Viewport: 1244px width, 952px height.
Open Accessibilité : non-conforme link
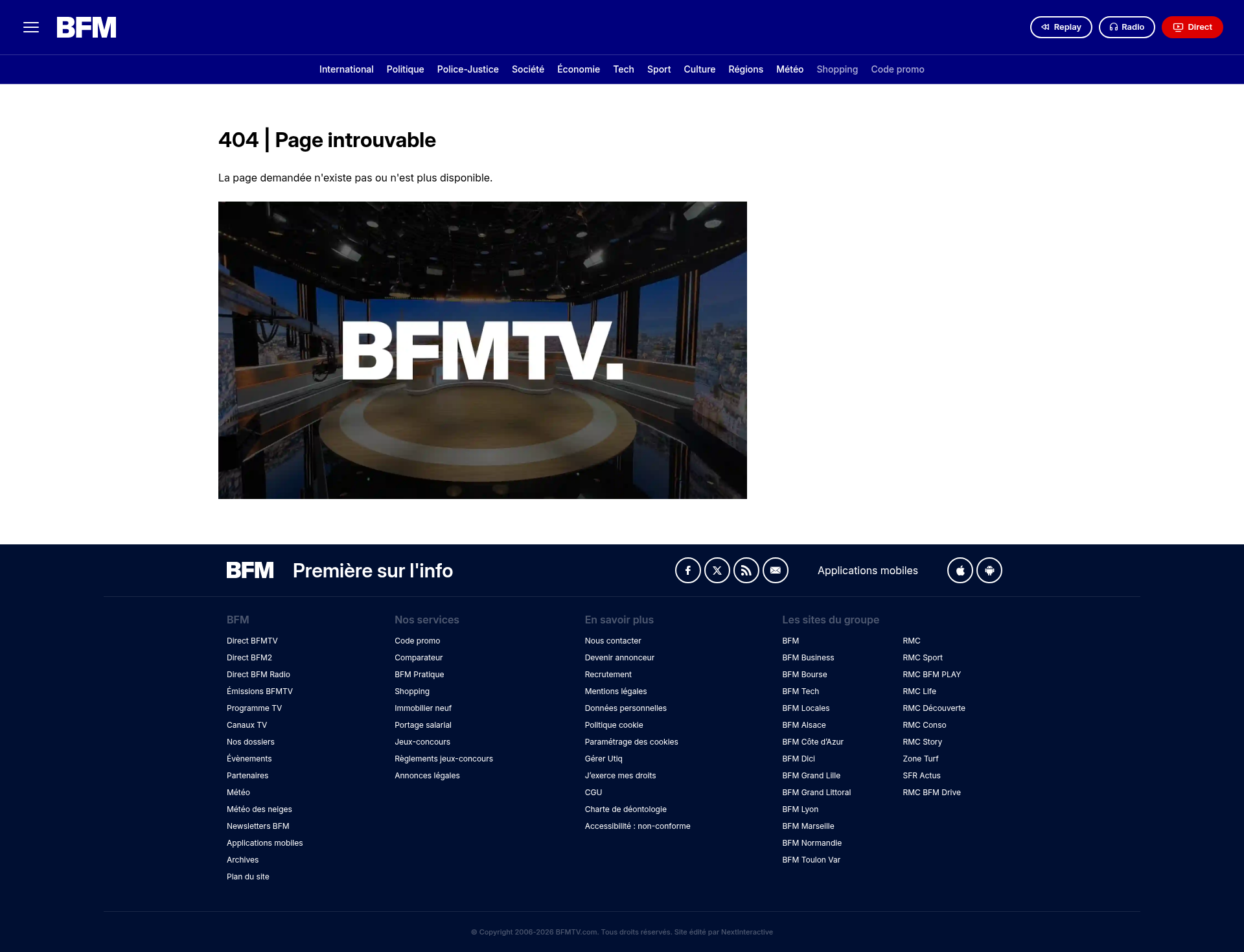638,826
